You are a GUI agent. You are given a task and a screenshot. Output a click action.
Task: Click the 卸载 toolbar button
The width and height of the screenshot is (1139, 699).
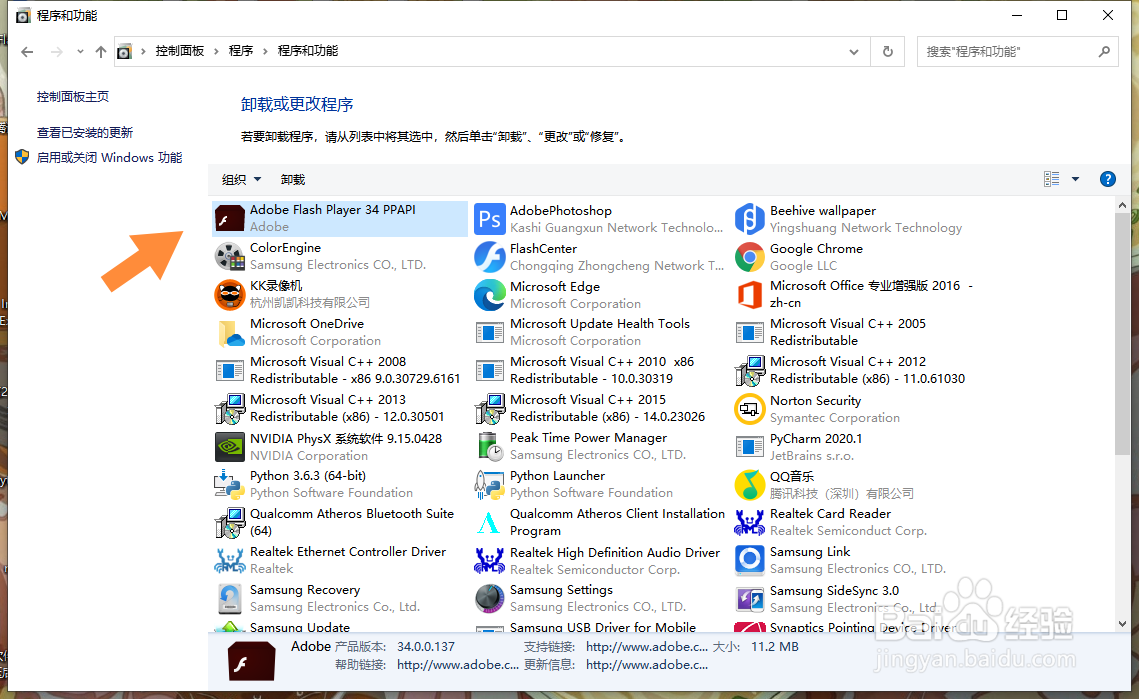click(x=293, y=179)
